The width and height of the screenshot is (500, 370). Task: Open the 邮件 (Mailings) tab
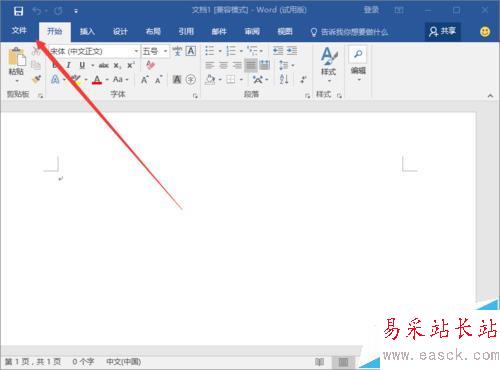click(219, 32)
